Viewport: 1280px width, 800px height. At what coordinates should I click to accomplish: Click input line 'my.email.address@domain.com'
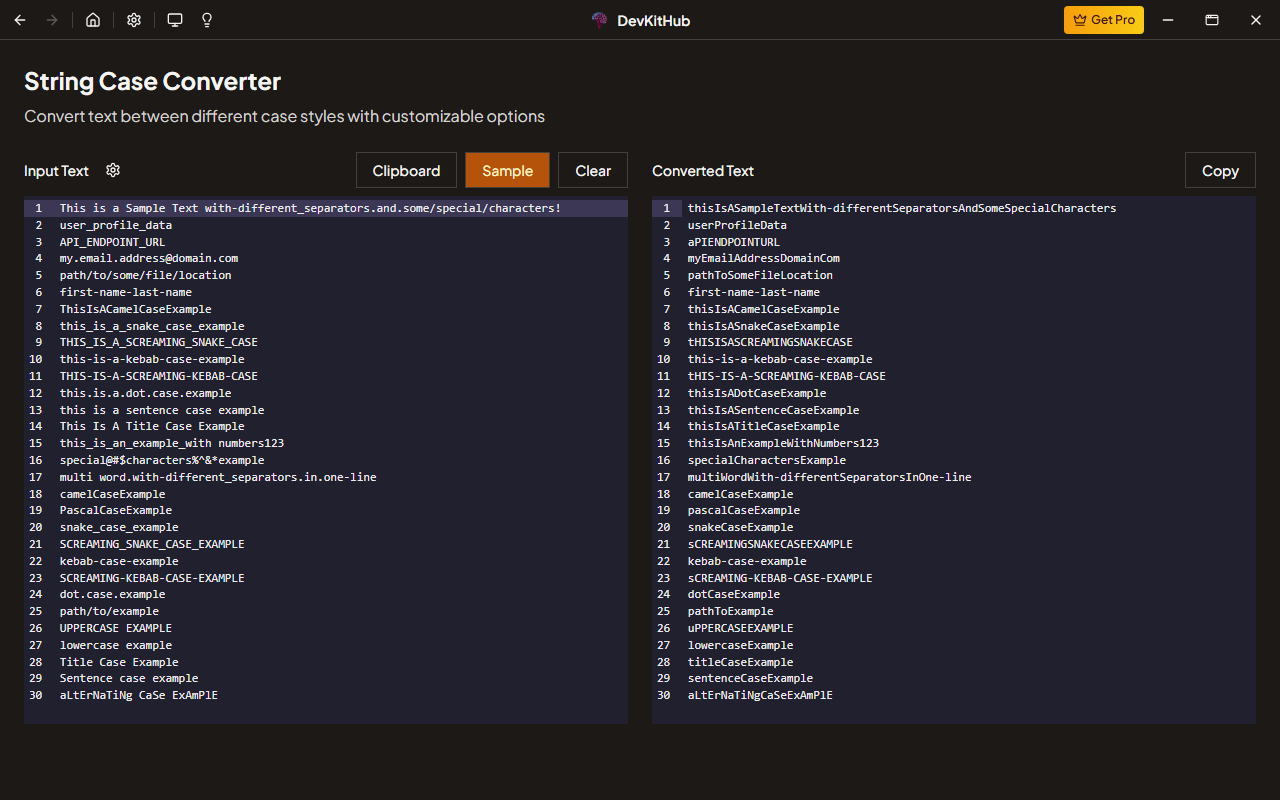149,258
